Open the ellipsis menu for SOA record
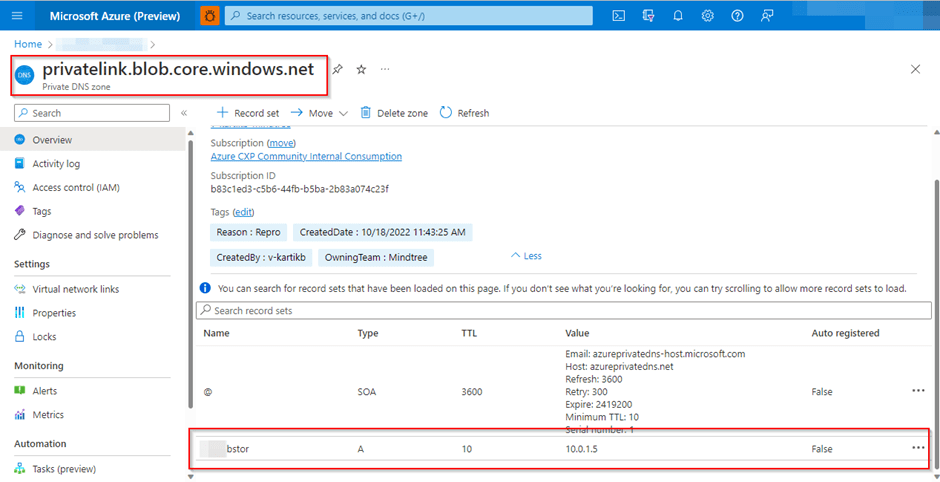 click(x=918, y=390)
